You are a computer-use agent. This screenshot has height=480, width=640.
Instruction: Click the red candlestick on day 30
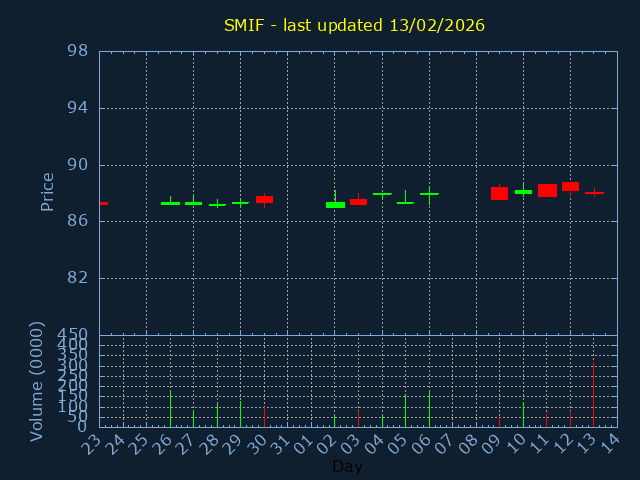pos(264,199)
